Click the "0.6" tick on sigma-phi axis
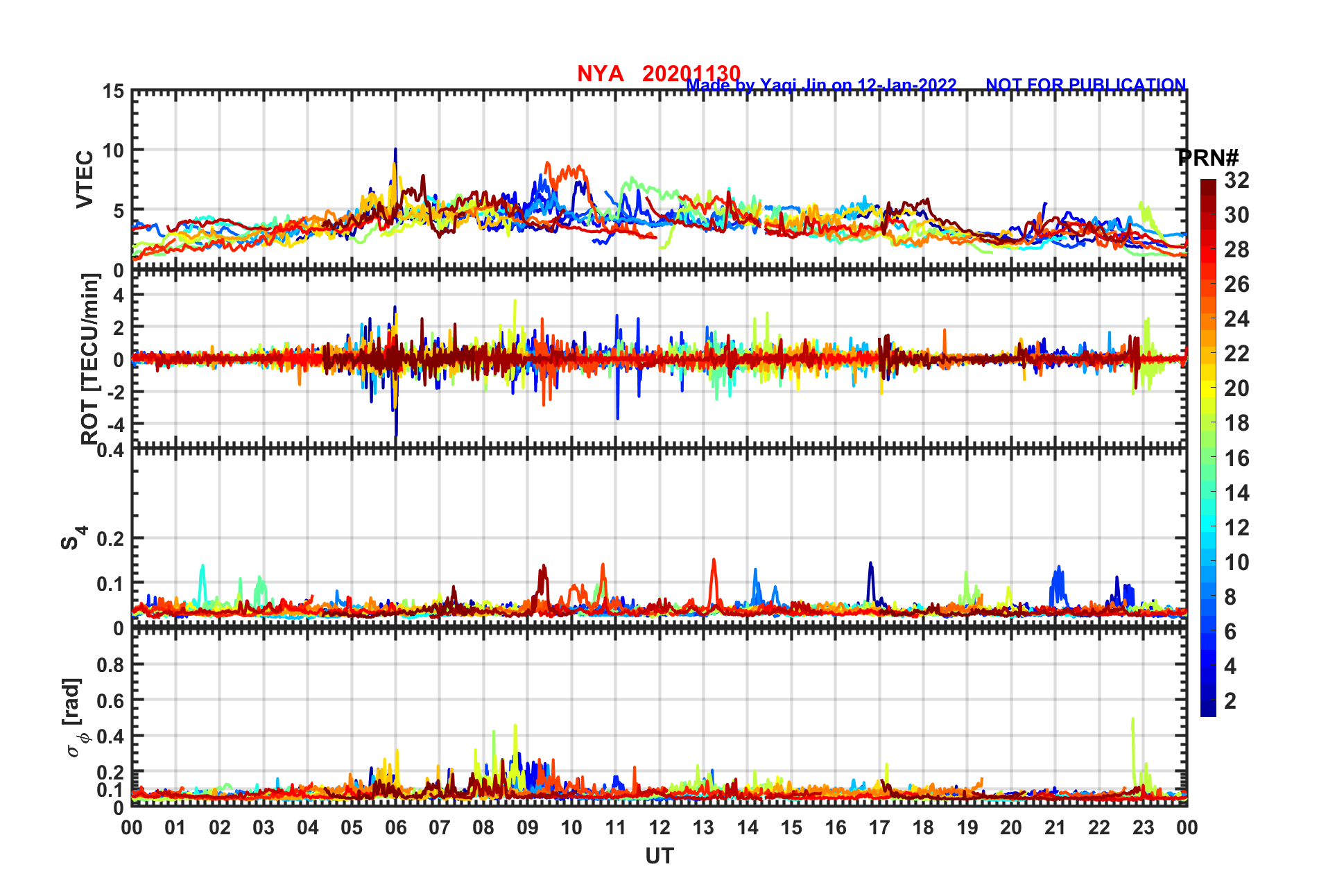Image resolution: width=1319 pixels, height=896 pixels. [110, 701]
